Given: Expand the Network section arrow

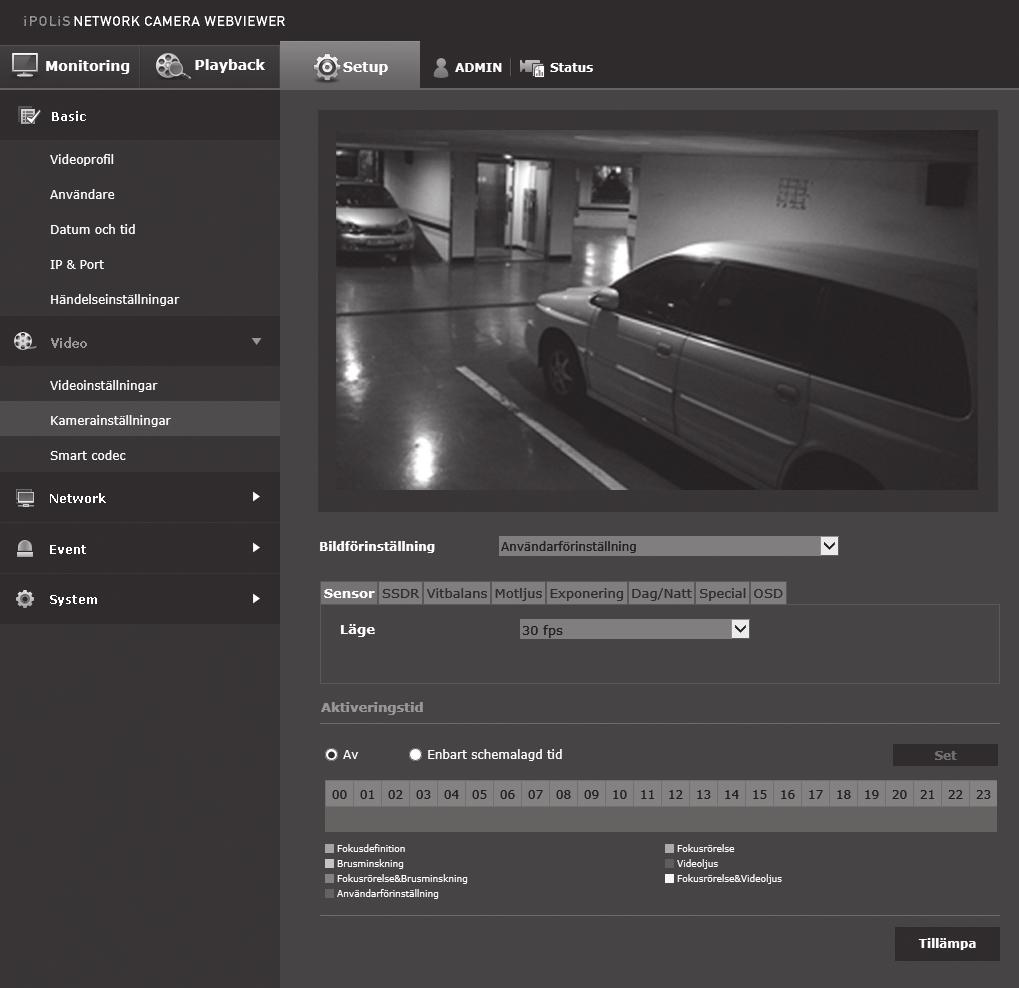Looking at the screenshot, I should pos(256,497).
